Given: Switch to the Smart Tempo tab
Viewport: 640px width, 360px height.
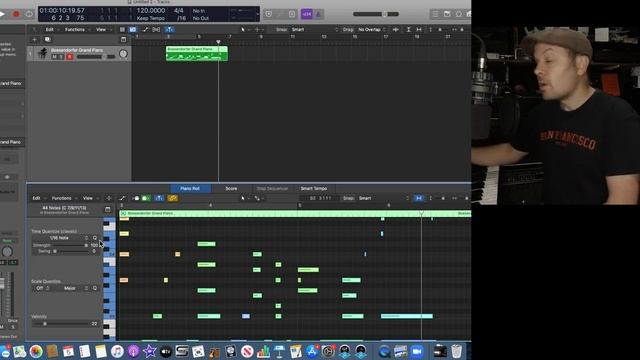Looking at the screenshot, I should click(x=314, y=189).
